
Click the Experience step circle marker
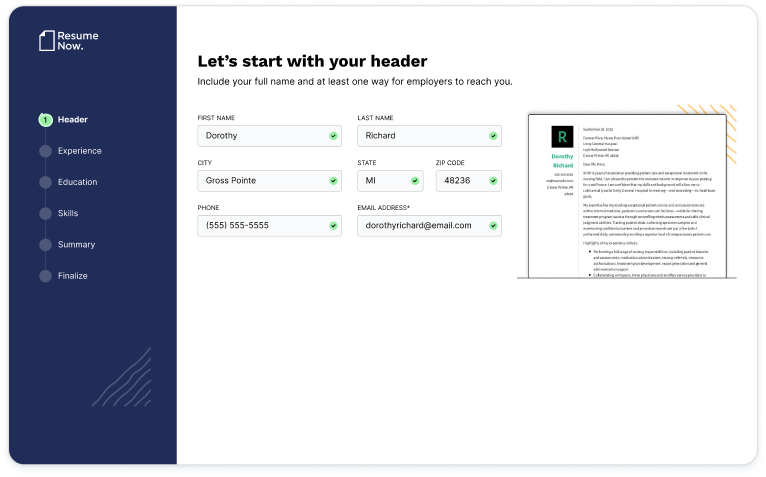pyautogui.click(x=45, y=151)
